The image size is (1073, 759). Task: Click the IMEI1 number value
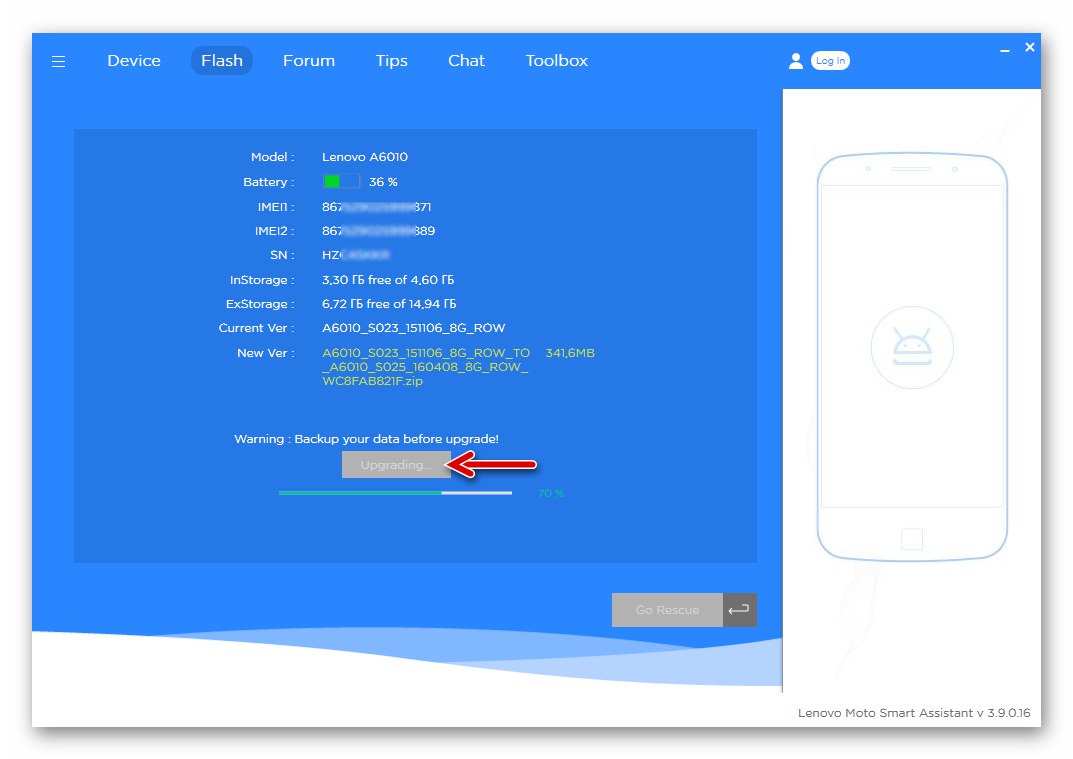pyautogui.click(x=376, y=207)
